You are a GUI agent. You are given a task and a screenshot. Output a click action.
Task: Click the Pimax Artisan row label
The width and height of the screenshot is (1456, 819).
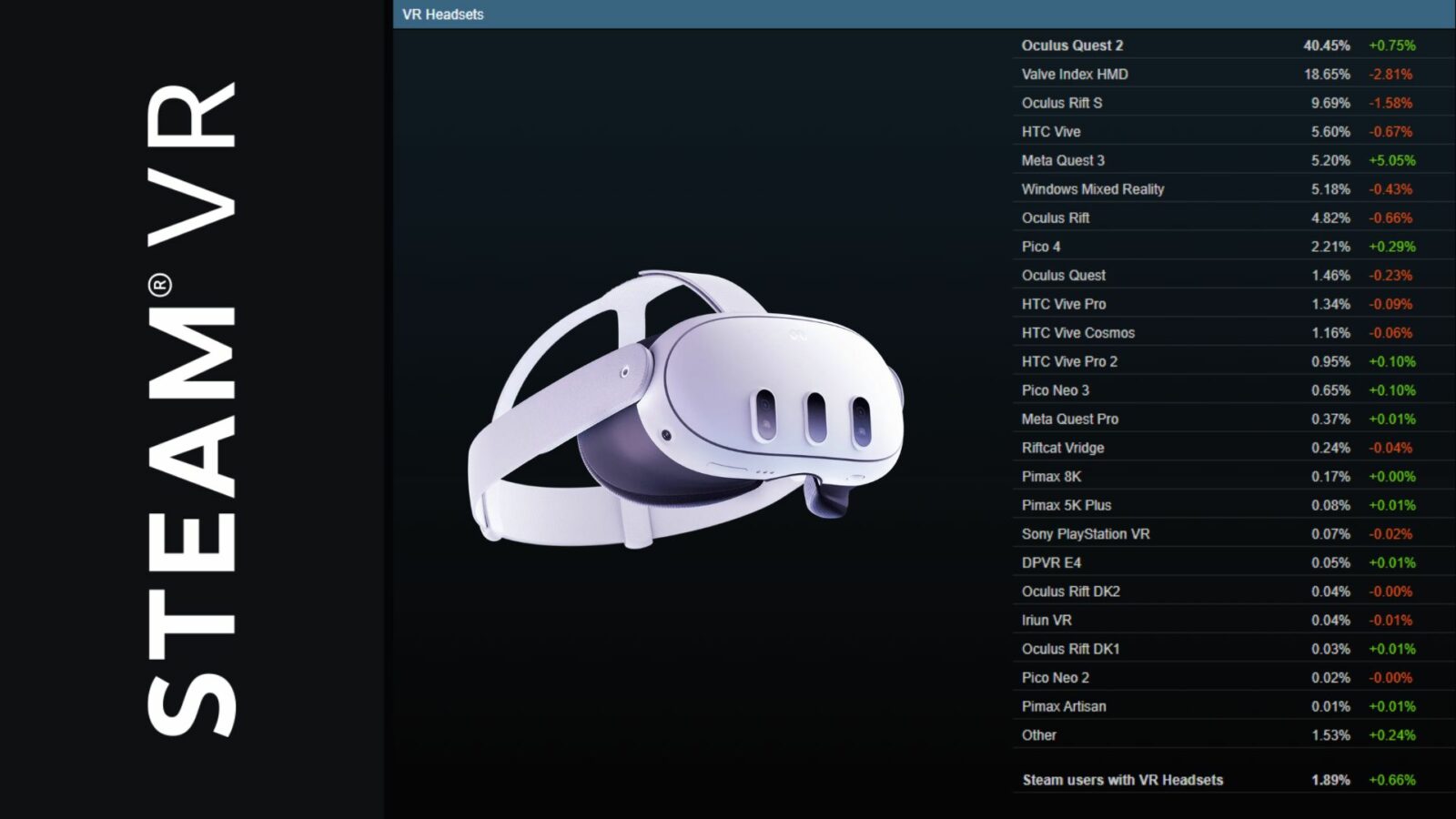point(1064,706)
